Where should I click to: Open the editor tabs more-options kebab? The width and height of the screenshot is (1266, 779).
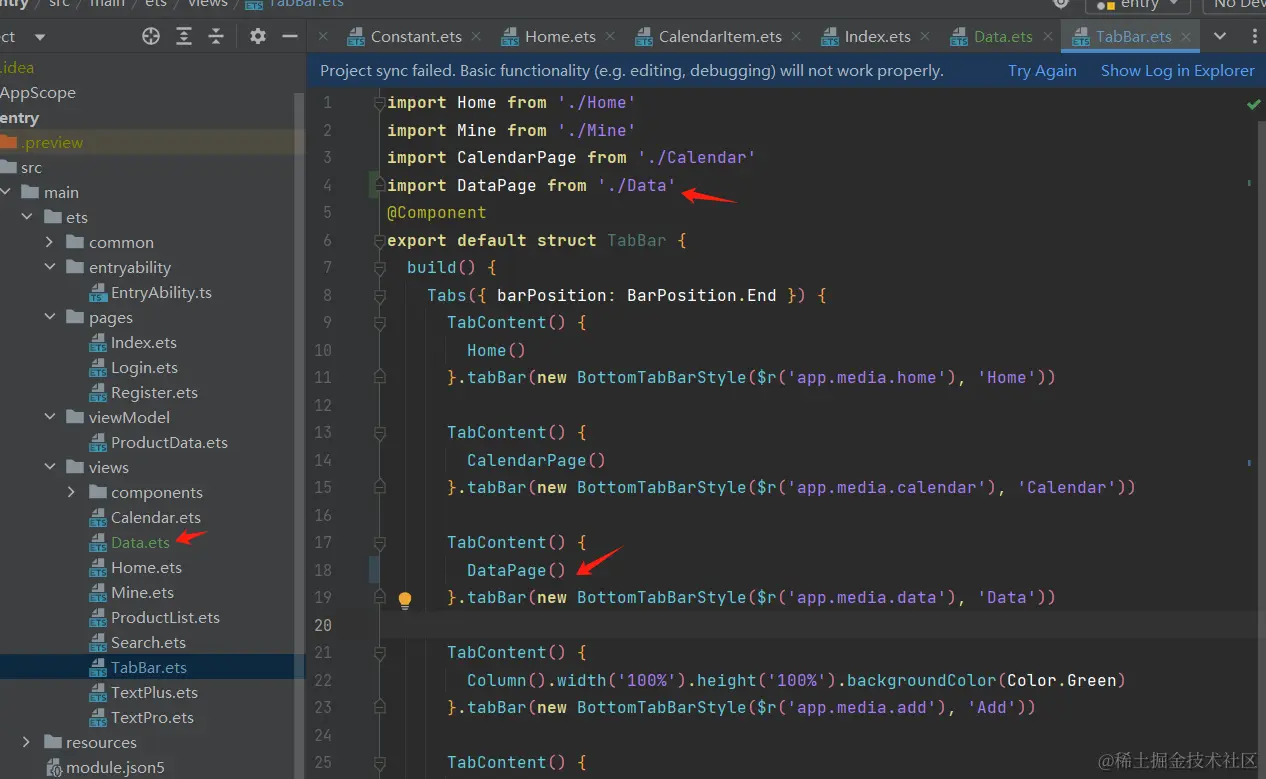click(x=1255, y=36)
